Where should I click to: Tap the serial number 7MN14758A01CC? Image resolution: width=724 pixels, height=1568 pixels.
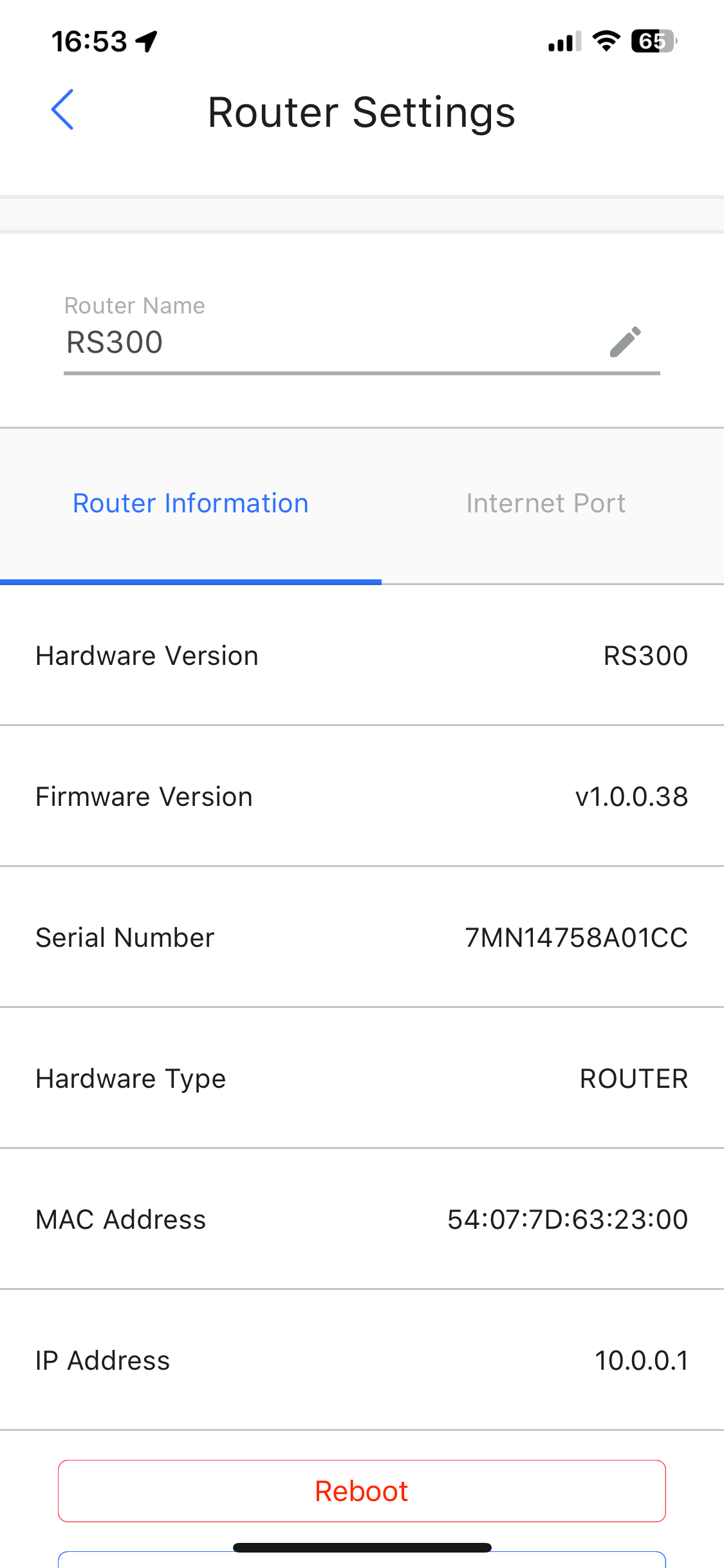coord(576,938)
